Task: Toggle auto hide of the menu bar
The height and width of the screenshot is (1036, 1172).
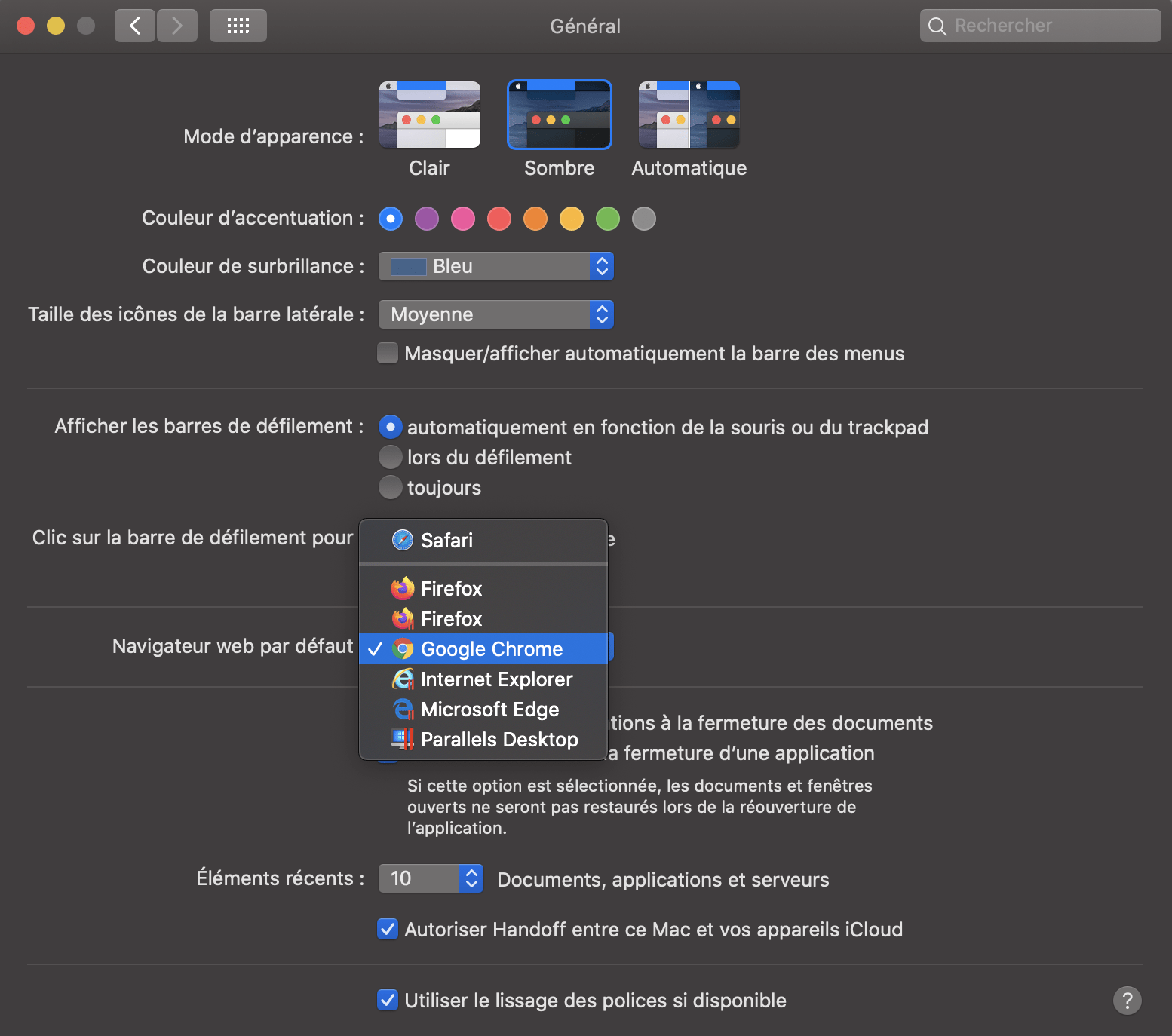Action: 388,353
